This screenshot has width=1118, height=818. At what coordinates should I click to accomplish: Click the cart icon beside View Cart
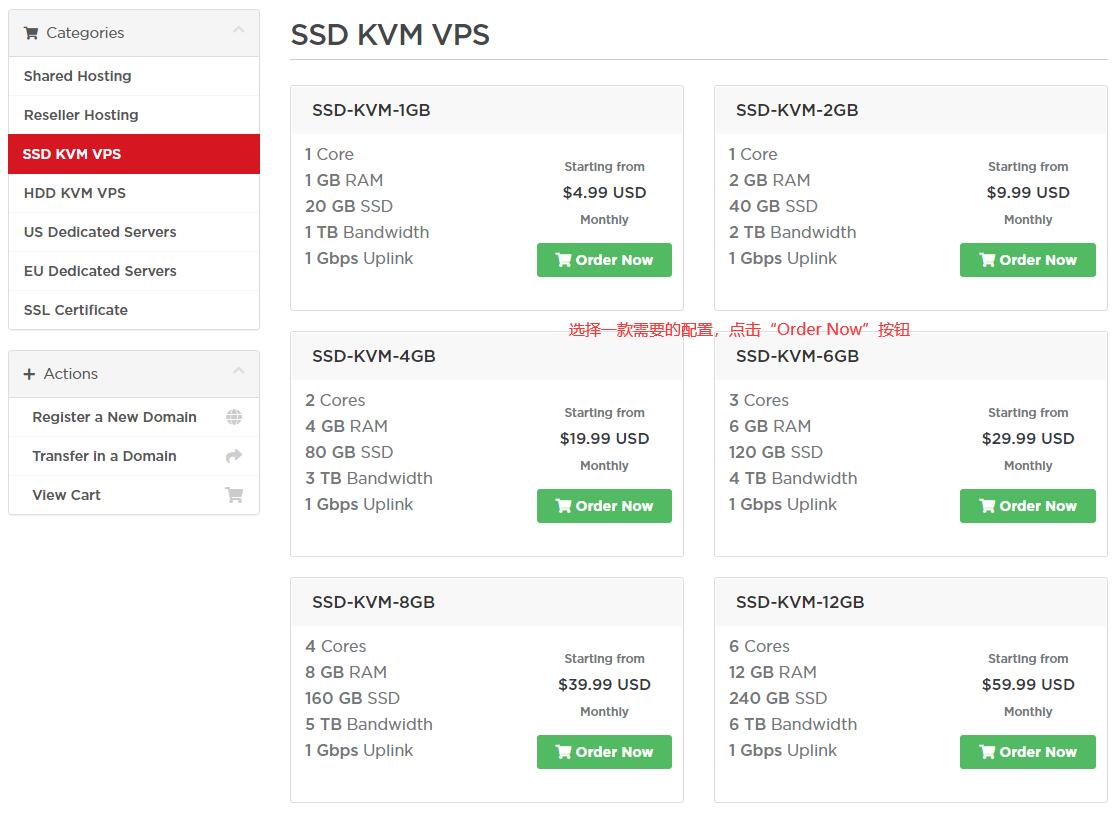(x=234, y=495)
